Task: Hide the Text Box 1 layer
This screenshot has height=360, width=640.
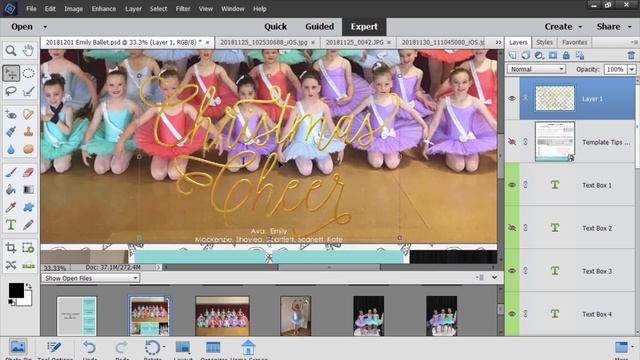Action: pos(512,185)
